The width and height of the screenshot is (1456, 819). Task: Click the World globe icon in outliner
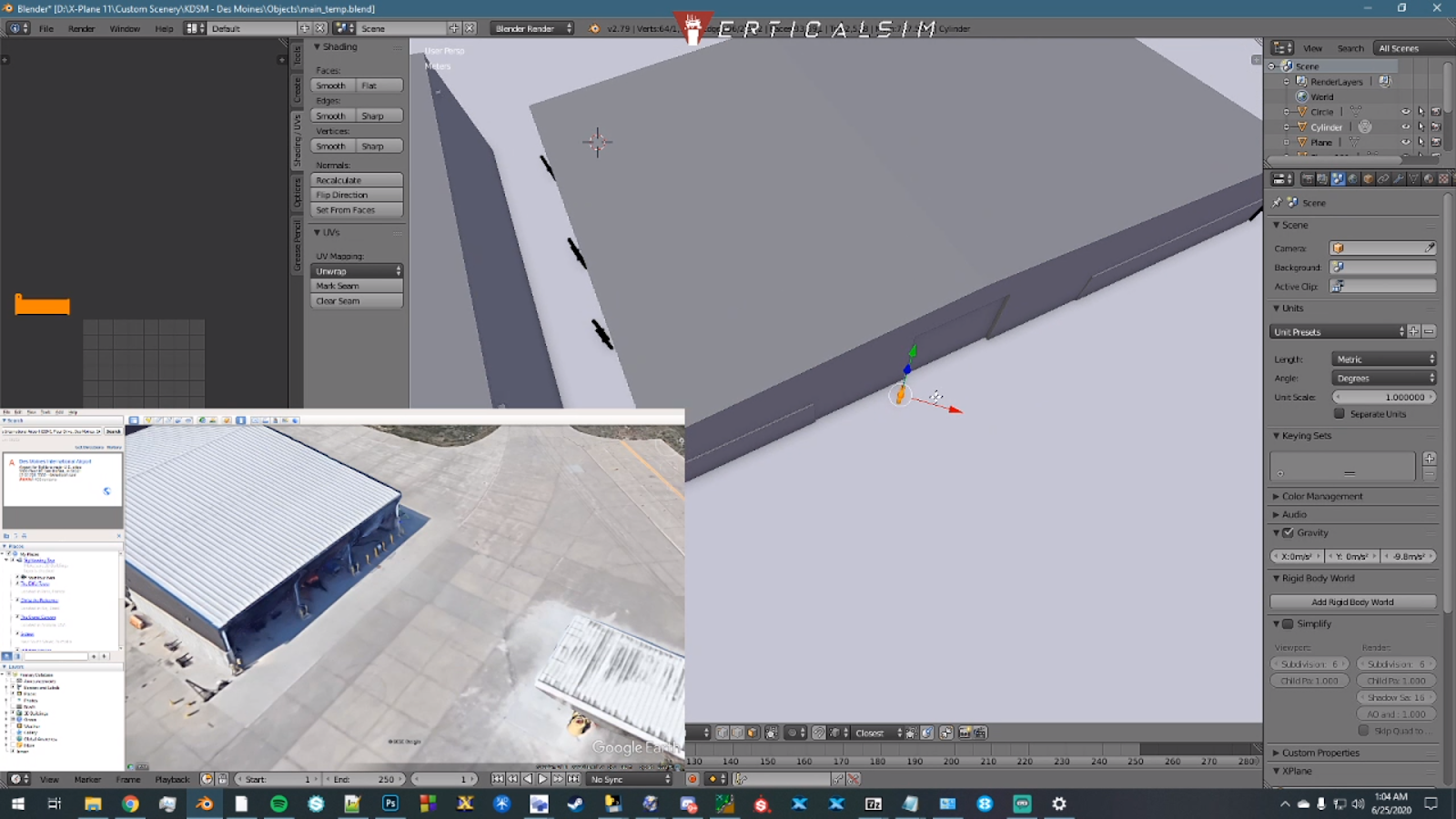1301,96
